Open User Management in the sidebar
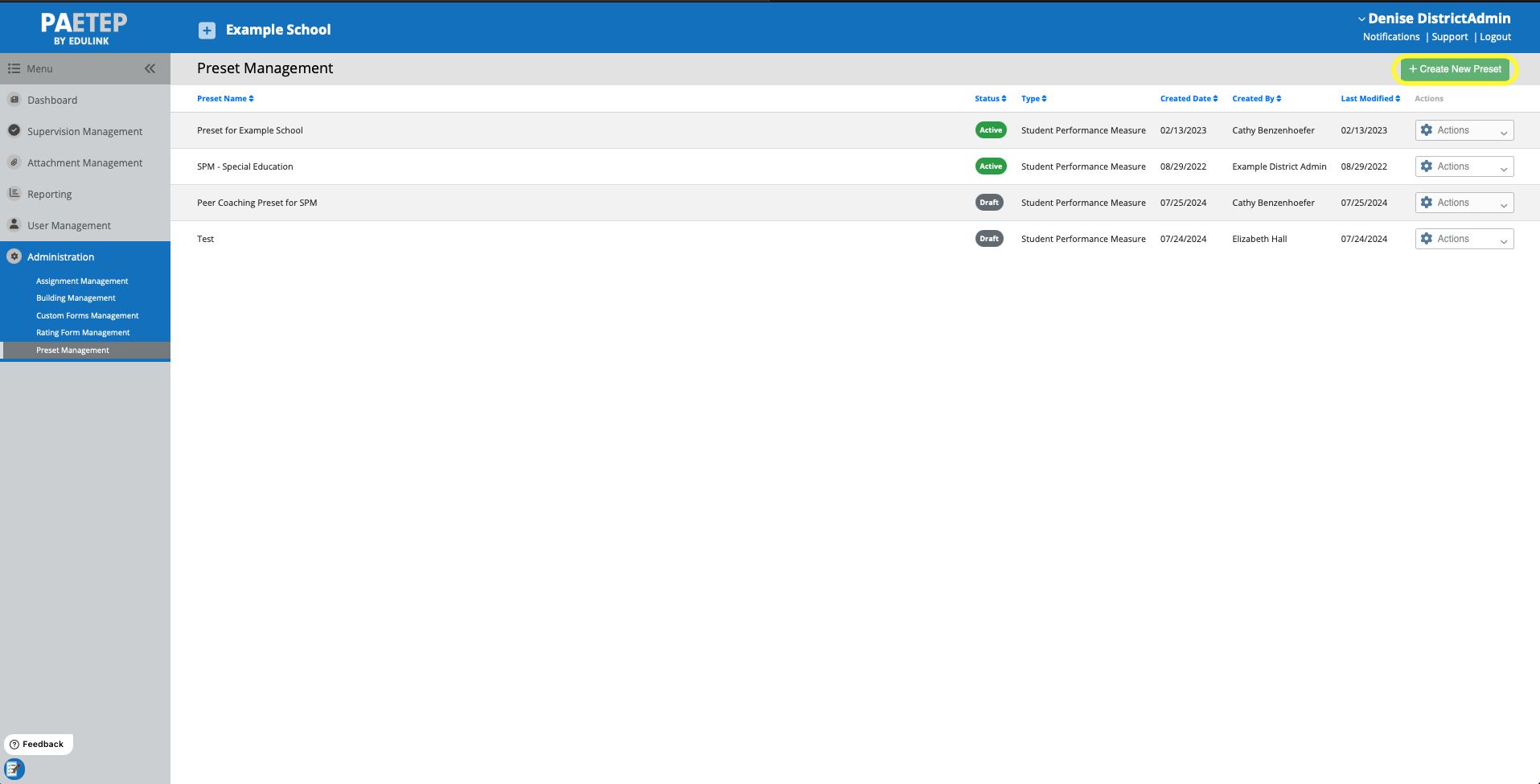The image size is (1540, 784). (69, 226)
